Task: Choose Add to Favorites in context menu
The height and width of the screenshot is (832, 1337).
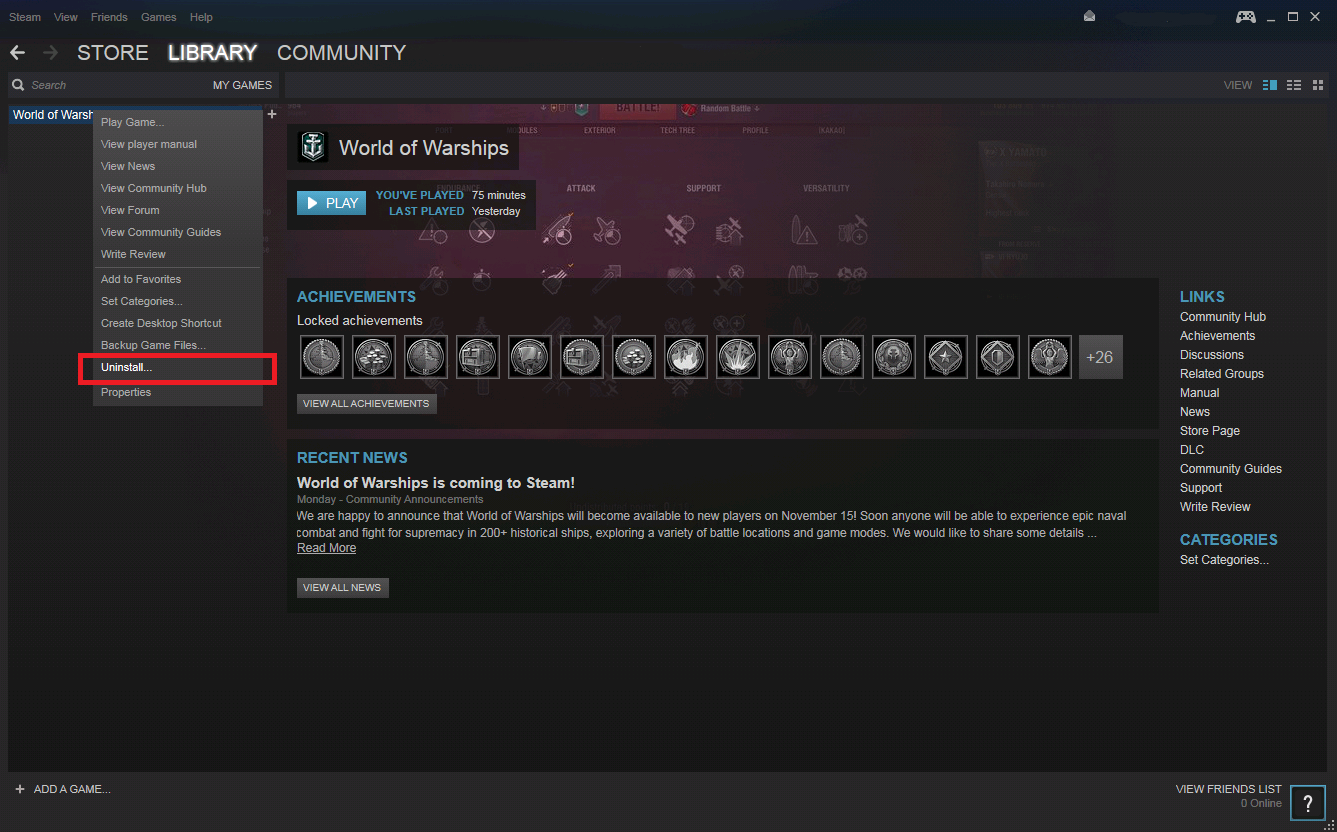Action: click(x=178, y=279)
